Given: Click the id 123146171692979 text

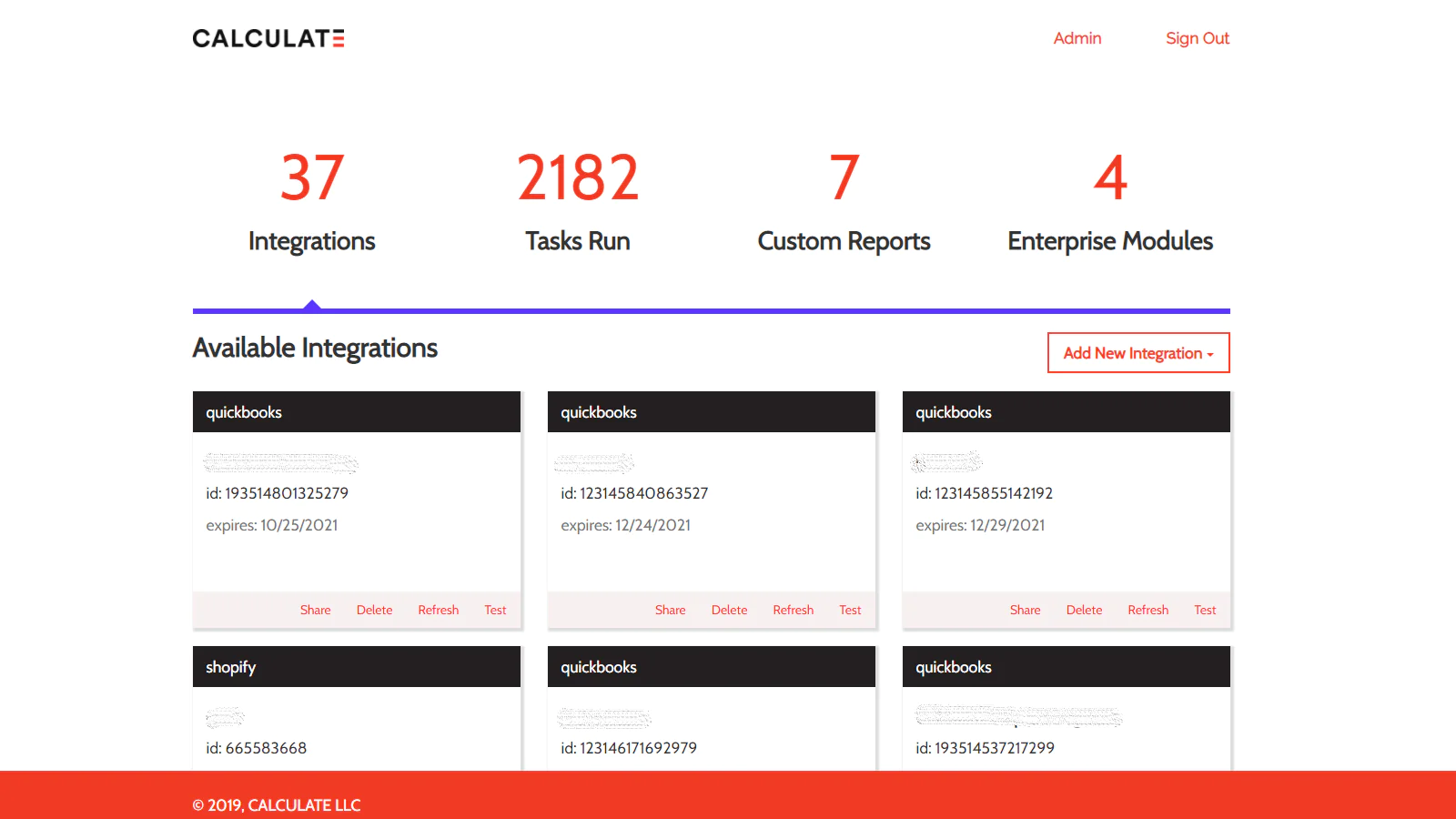Looking at the screenshot, I should pos(629,748).
